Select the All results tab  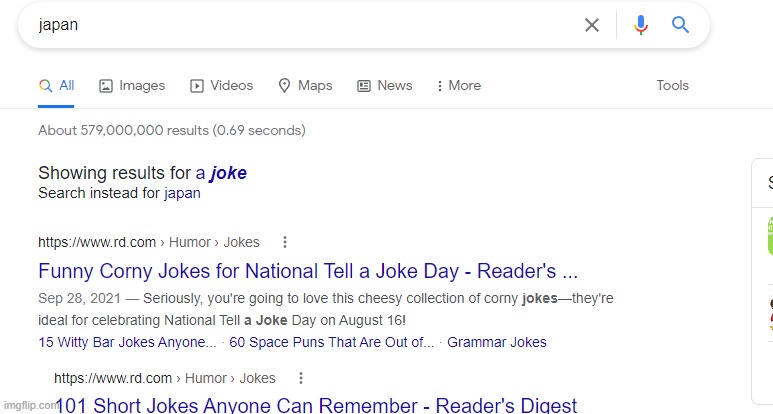pyautogui.click(x=56, y=86)
